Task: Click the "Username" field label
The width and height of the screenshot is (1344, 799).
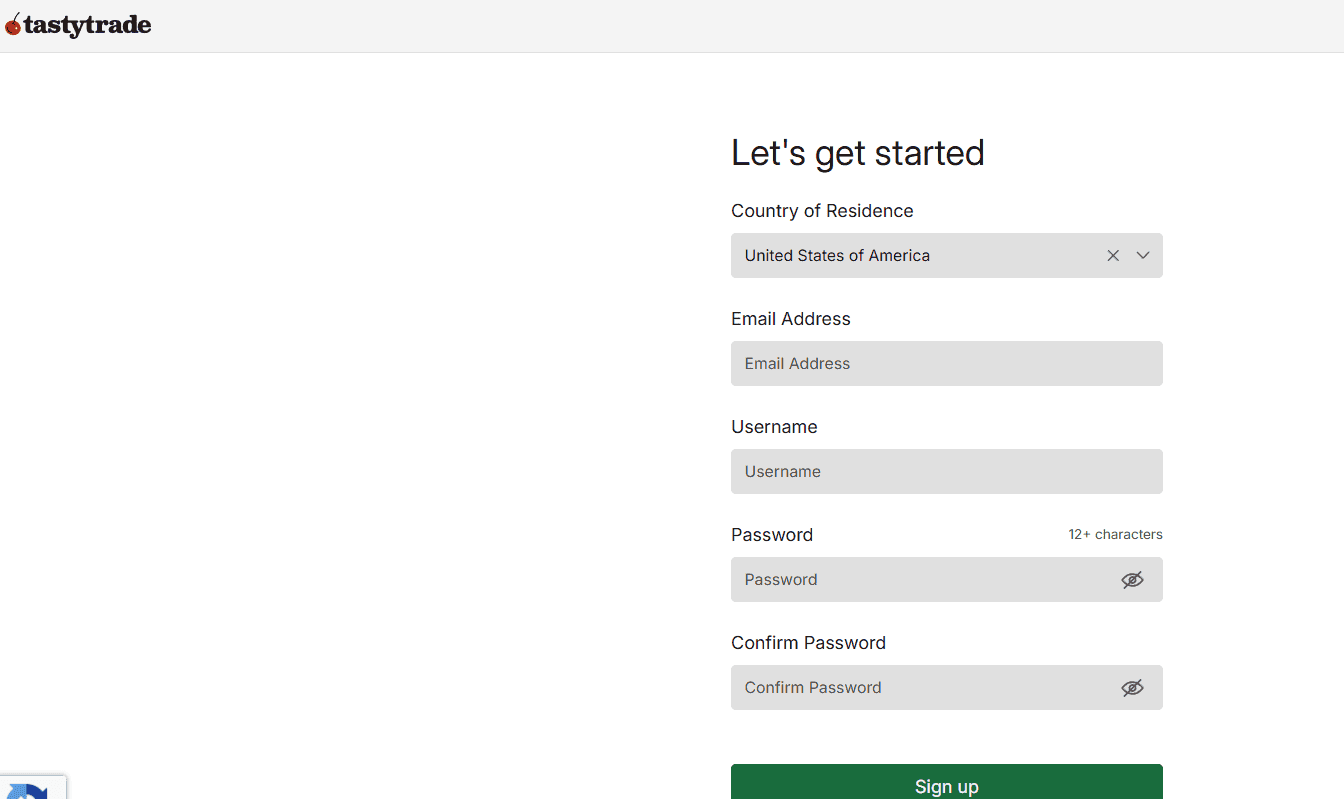Action: 774,427
